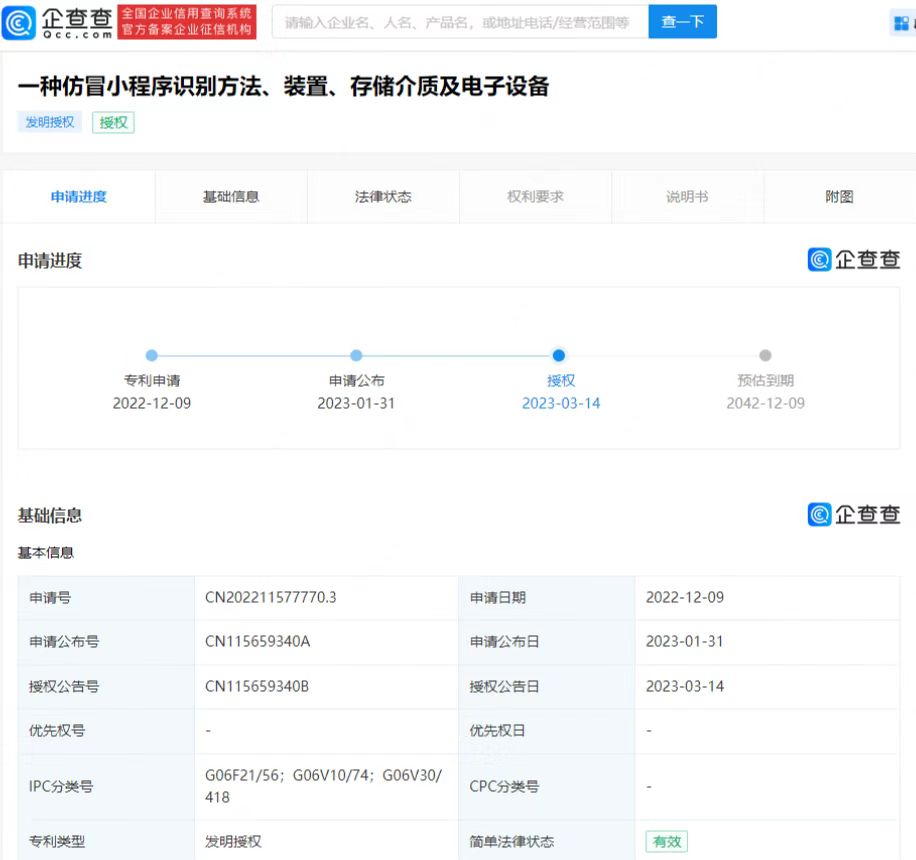Click the 授权公告日 value 2023-03-14
This screenshot has width=916, height=860.
point(685,686)
